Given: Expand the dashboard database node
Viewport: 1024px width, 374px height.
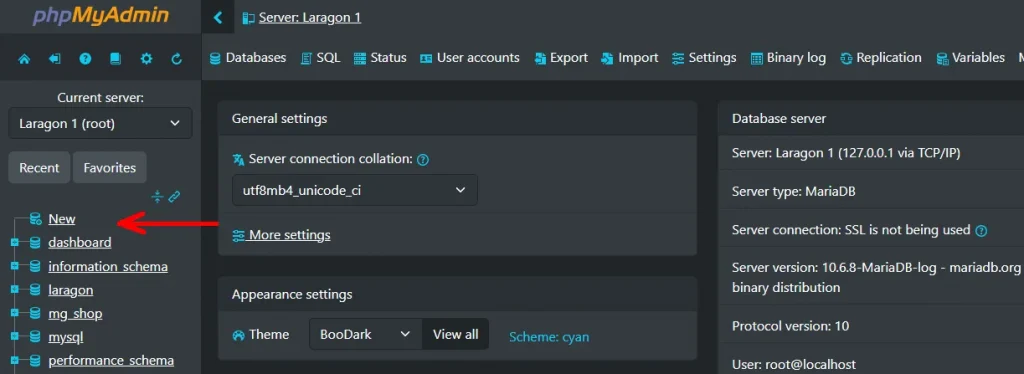Looking at the screenshot, I should tap(14, 243).
